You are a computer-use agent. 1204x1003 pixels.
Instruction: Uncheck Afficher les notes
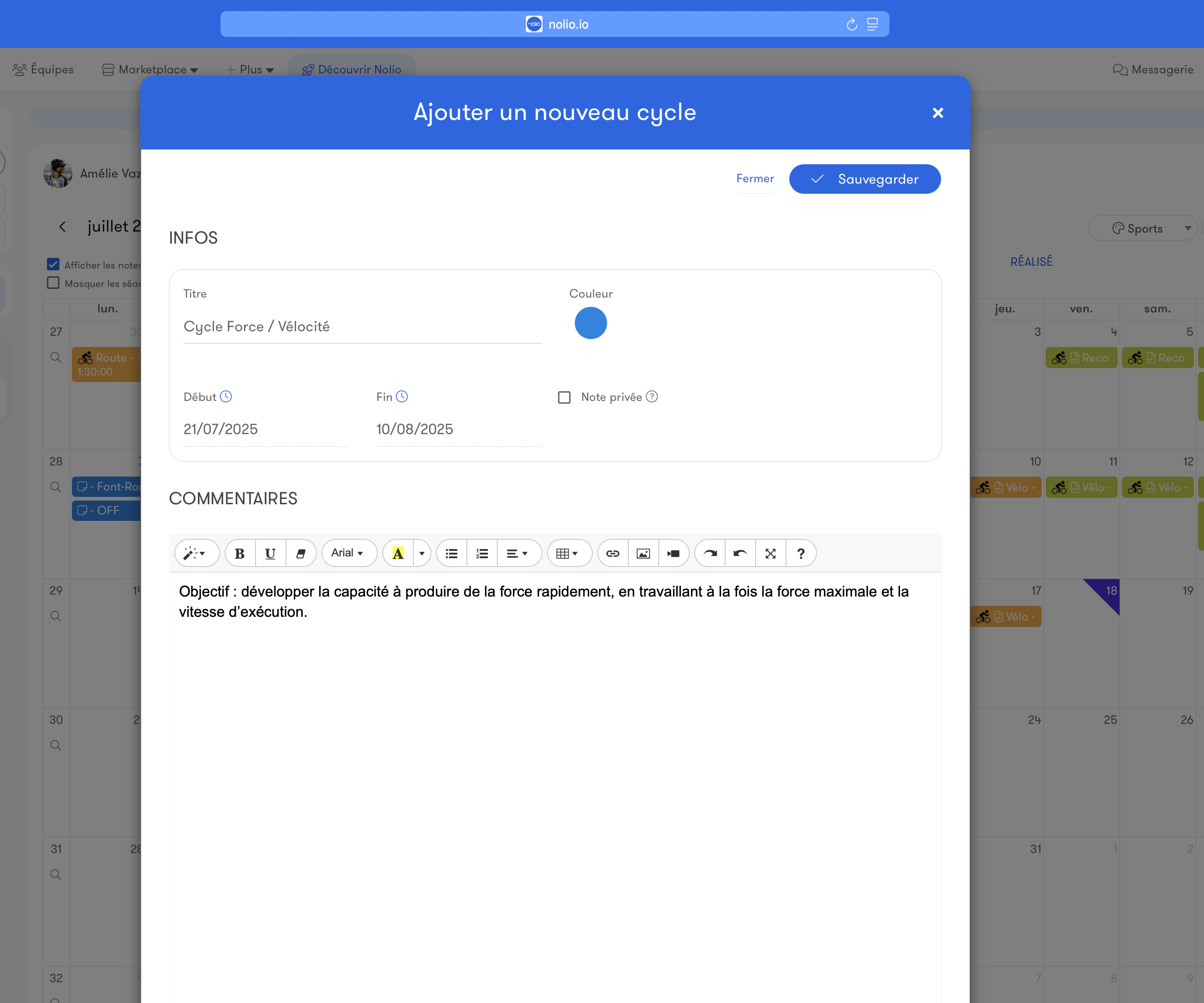54,264
